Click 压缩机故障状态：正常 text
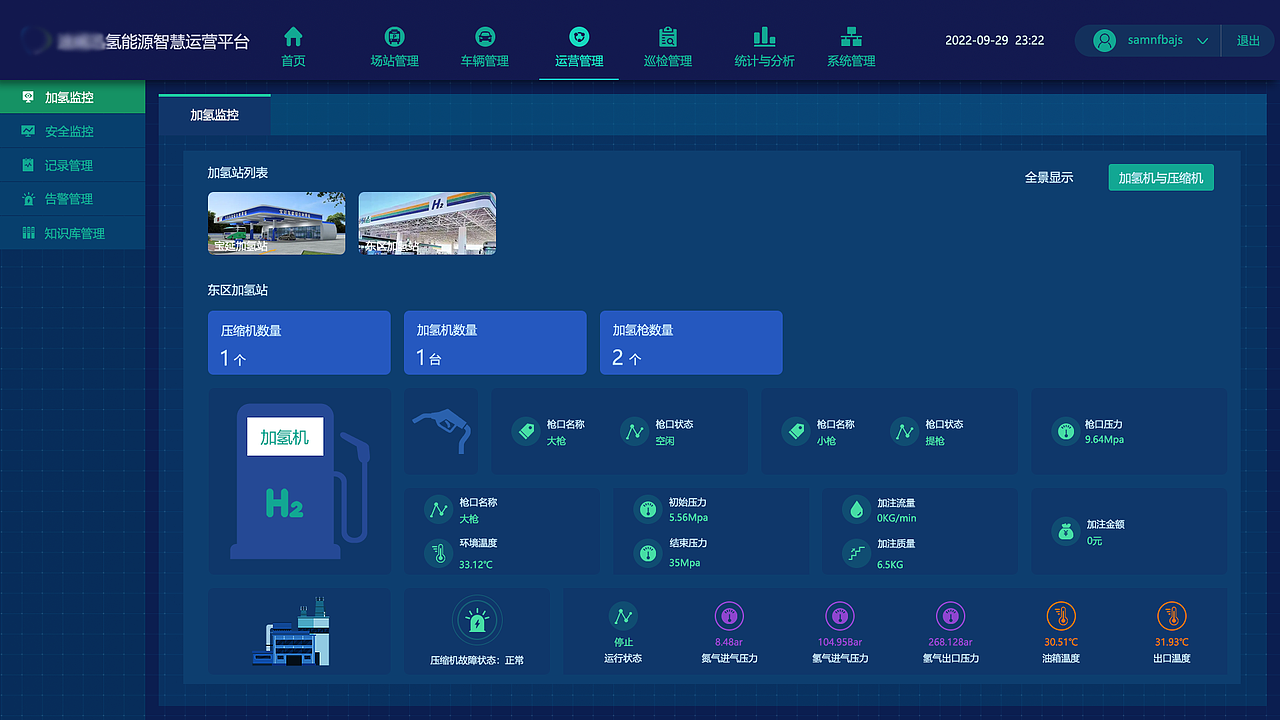The image size is (1280, 720). pyautogui.click(x=477, y=660)
